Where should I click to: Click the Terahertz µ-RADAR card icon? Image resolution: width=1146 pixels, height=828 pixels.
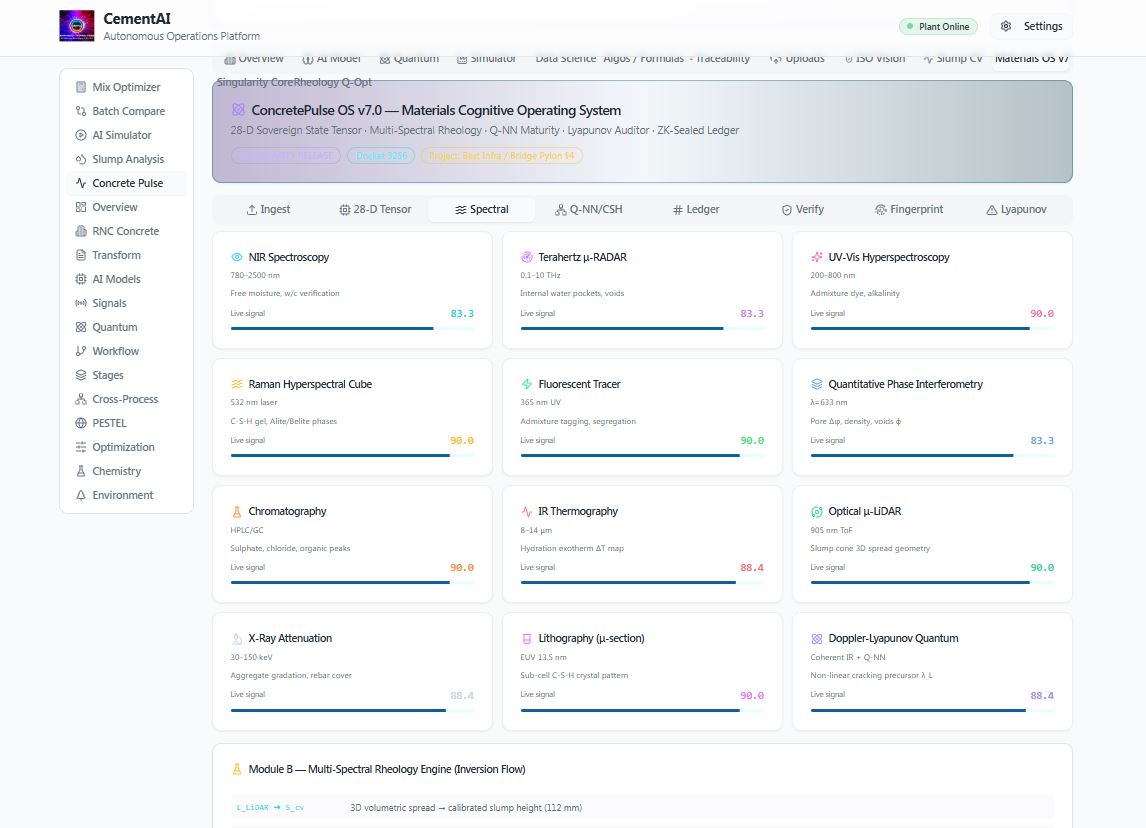(526, 257)
